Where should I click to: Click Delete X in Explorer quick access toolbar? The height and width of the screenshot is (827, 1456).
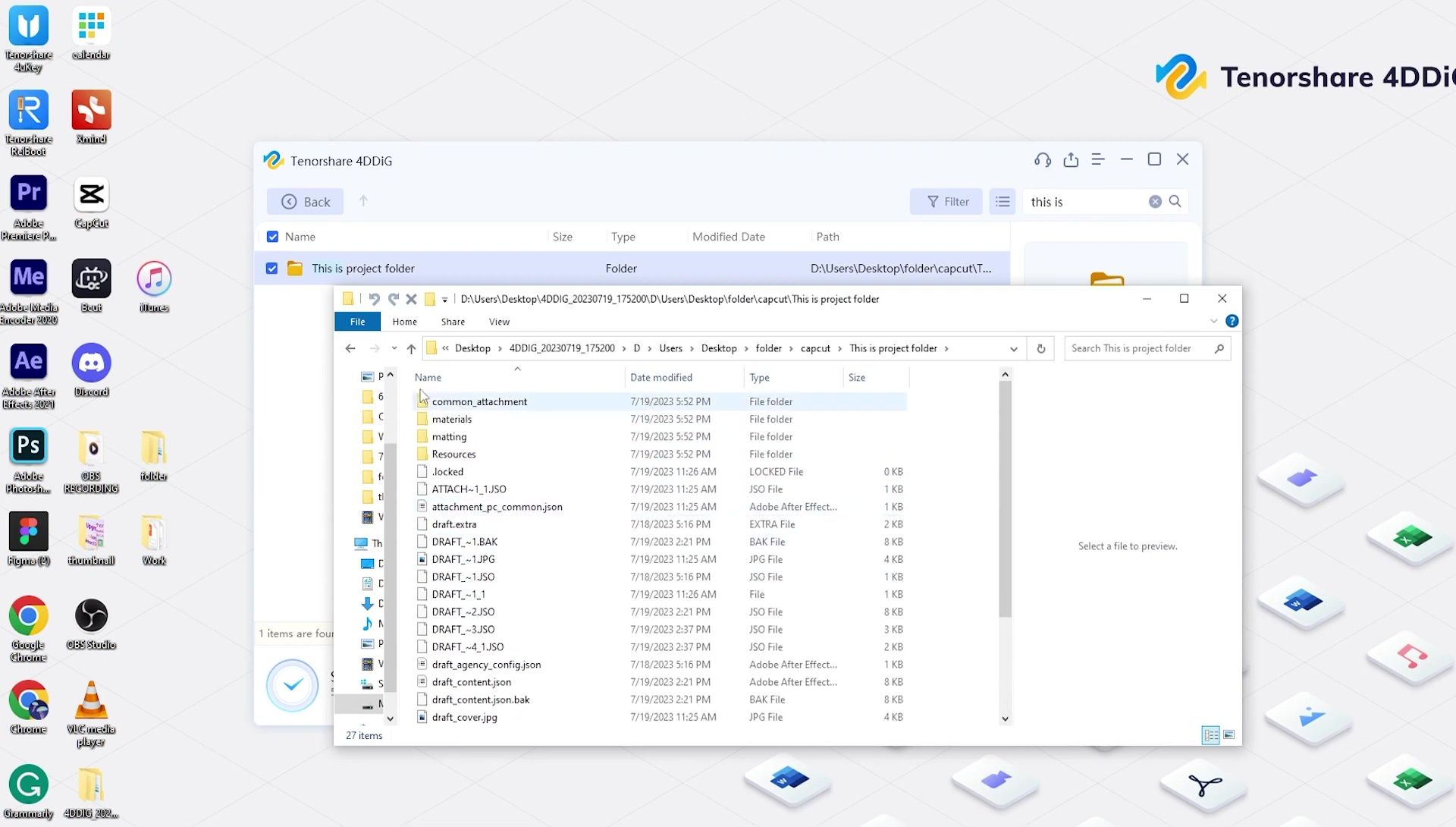[x=411, y=299]
